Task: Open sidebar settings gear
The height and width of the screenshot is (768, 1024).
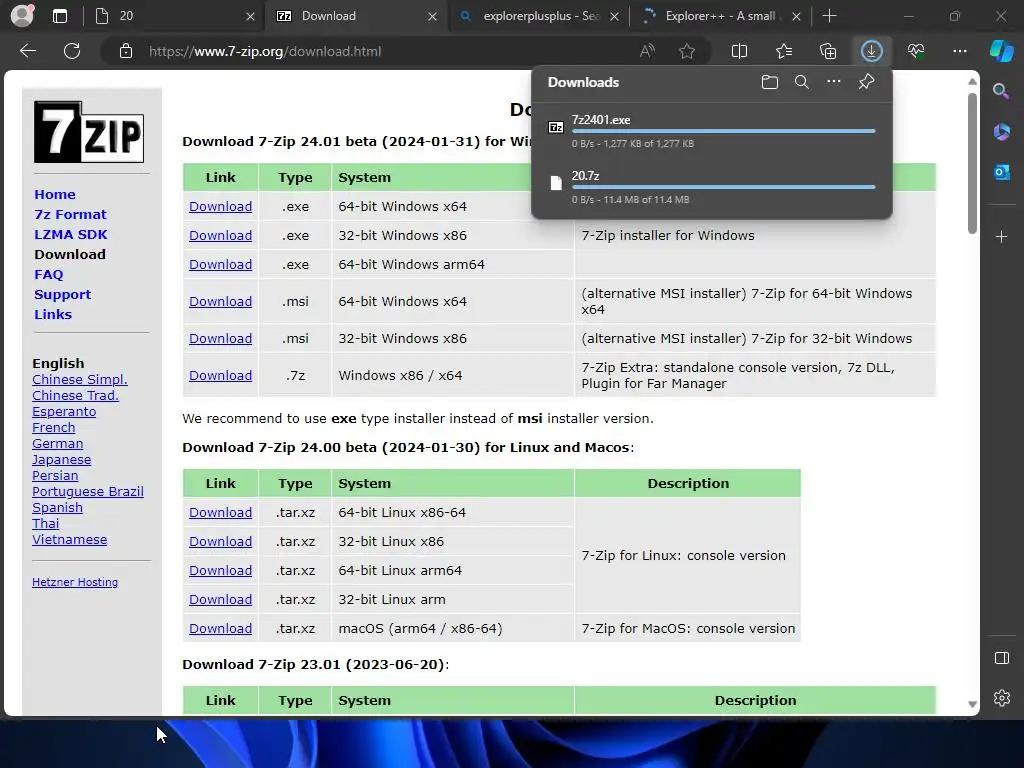Action: 1001,698
